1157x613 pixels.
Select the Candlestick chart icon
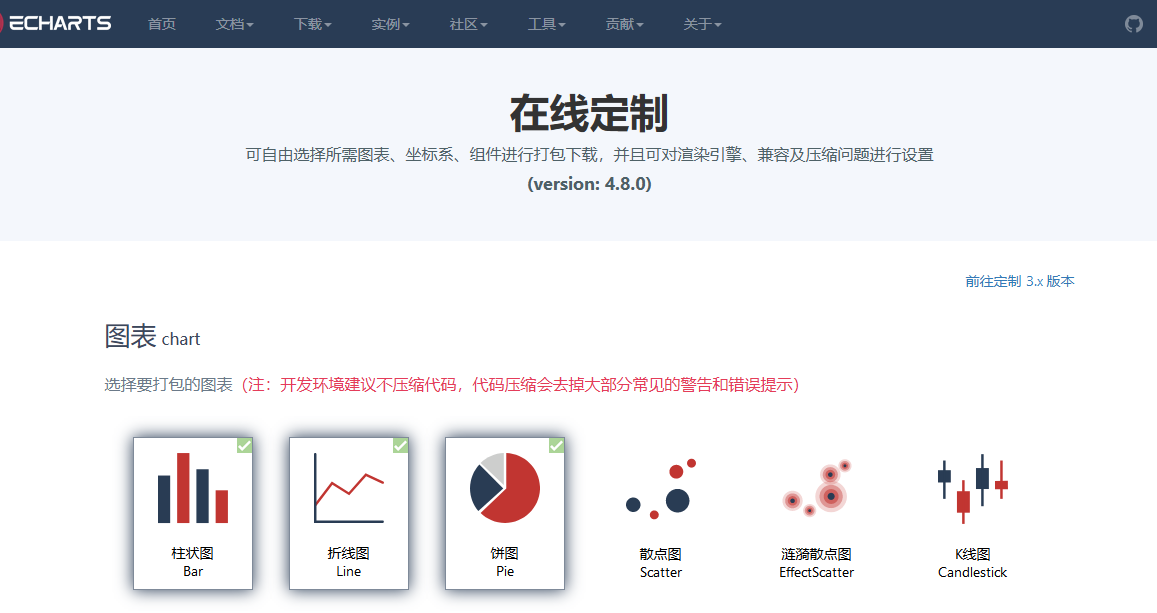973,488
